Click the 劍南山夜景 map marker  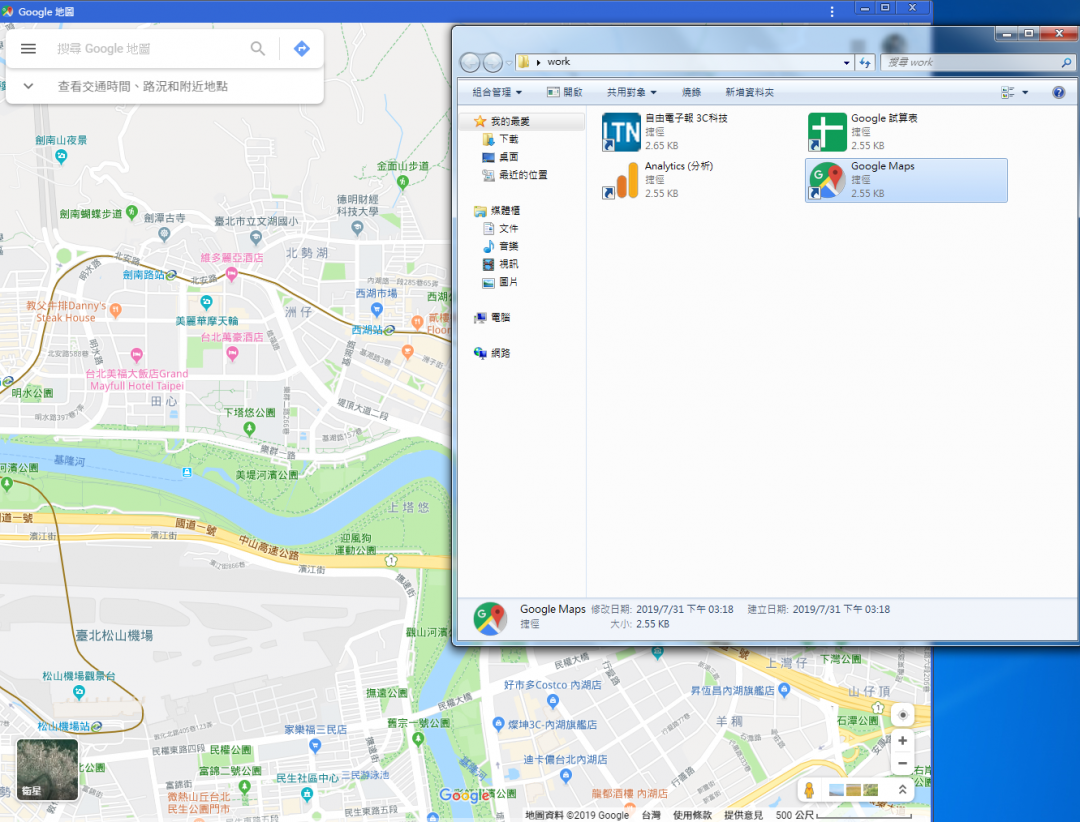pos(61,156)
